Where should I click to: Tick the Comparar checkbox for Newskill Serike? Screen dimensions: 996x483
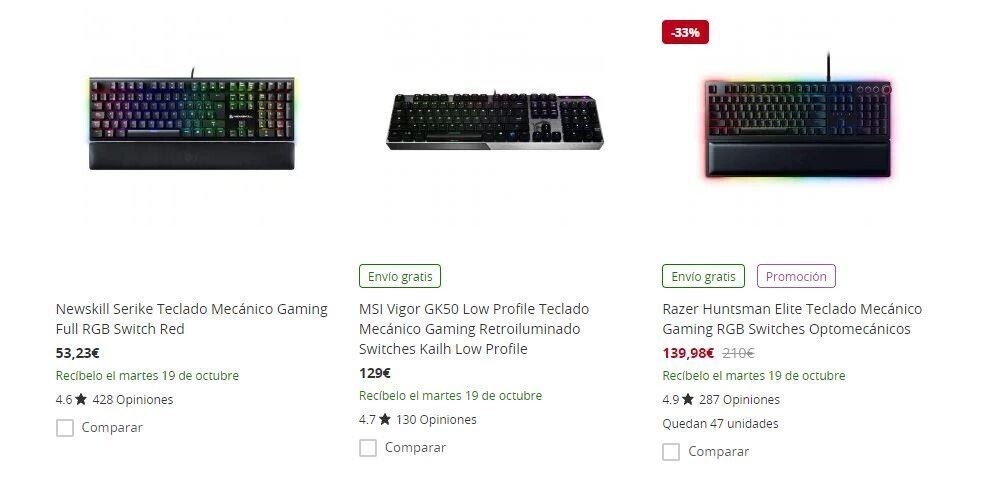65,428
